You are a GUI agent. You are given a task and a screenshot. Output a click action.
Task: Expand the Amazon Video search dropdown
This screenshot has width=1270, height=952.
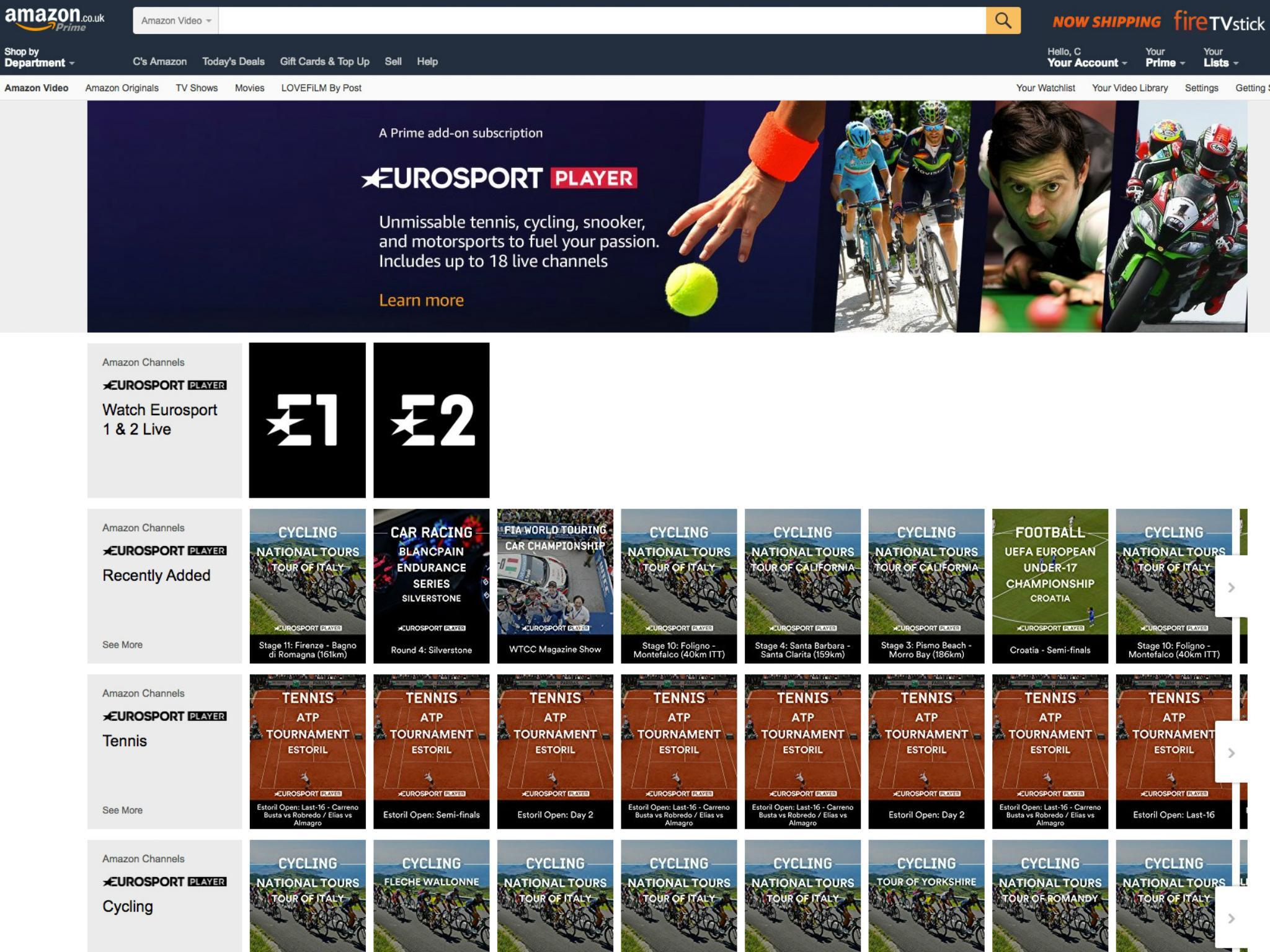pyautogui.click(x=176, y=20)
